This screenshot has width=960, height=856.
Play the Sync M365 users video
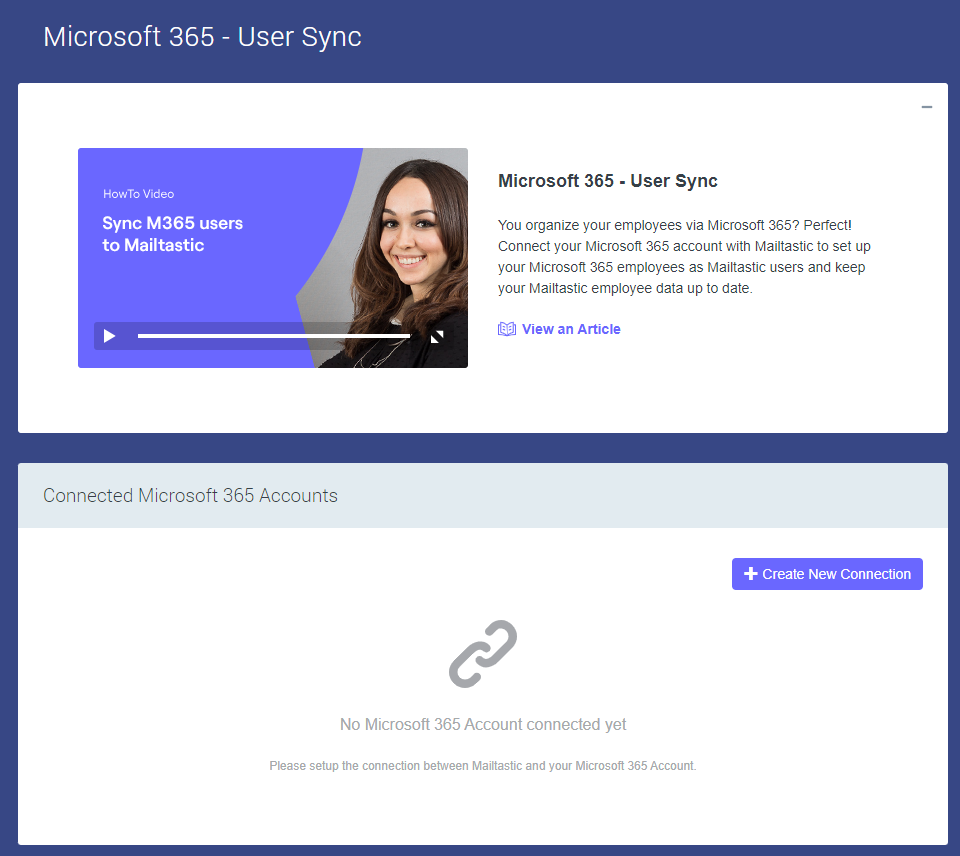pyautogui.click(x=110, y=336)
